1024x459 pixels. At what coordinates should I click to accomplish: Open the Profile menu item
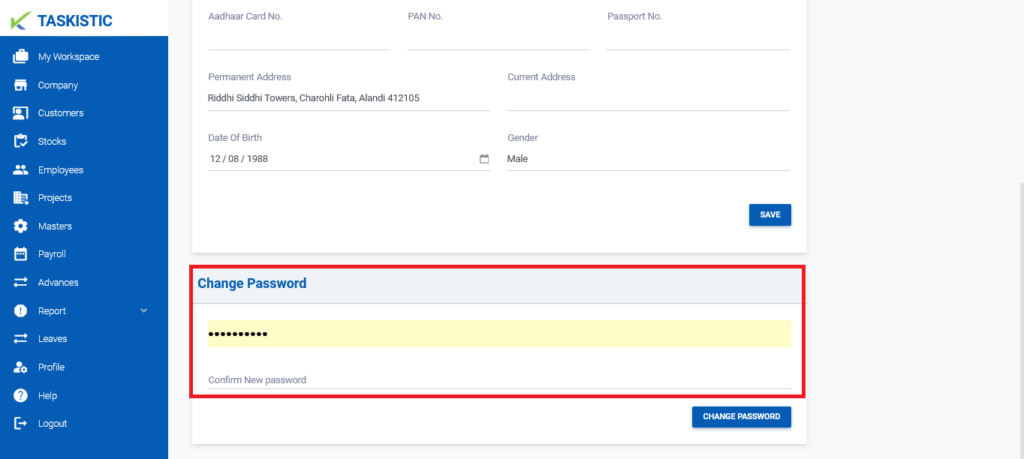coord(51,367)
